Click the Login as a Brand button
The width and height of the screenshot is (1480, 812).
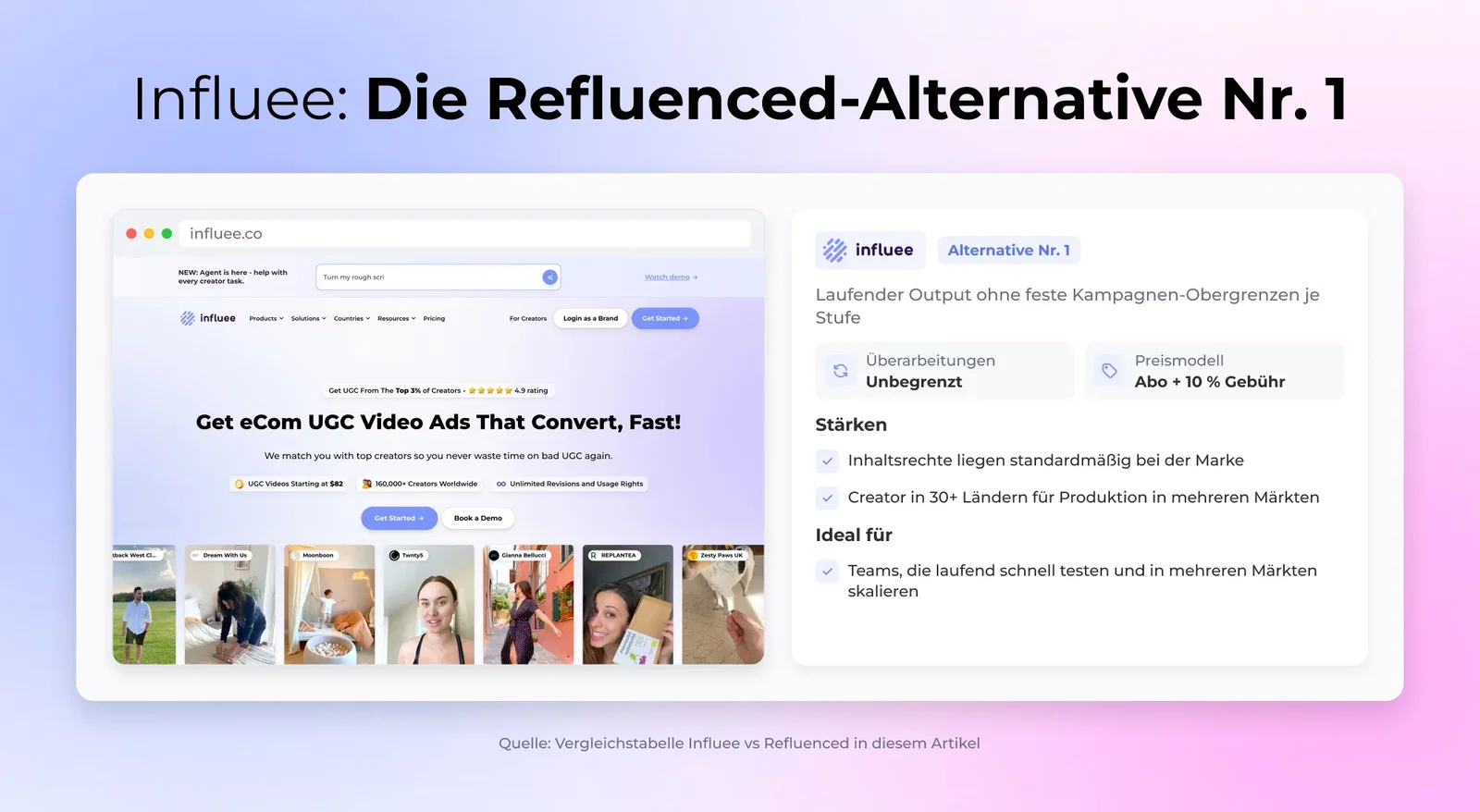pos(590,318)
